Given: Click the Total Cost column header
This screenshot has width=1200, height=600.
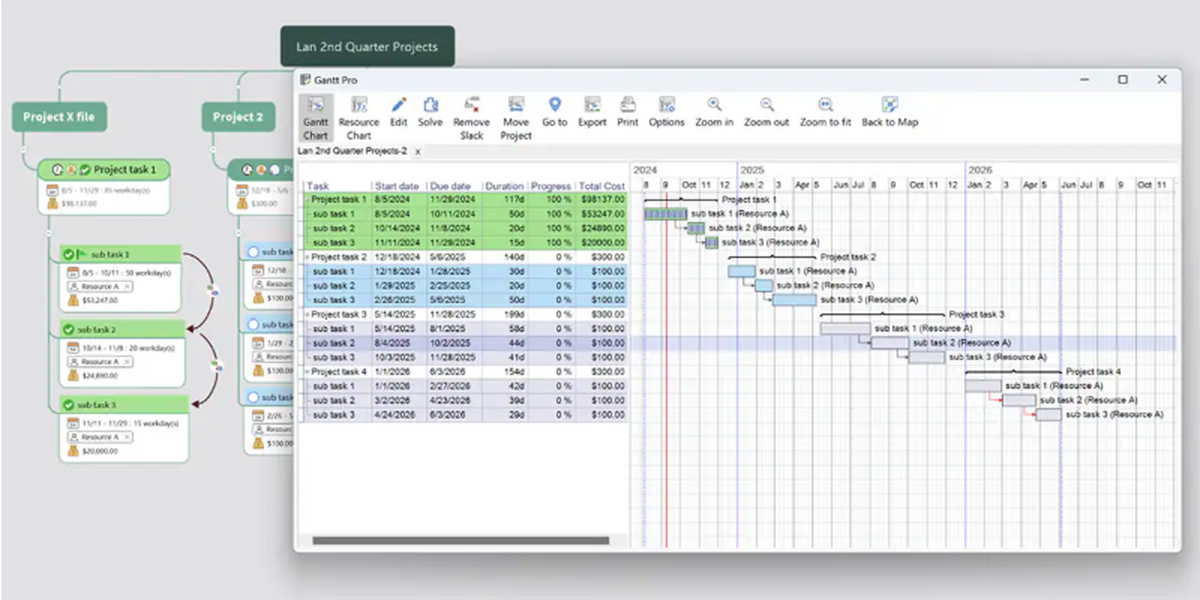Looking at the screenshot, I should 601,186.
